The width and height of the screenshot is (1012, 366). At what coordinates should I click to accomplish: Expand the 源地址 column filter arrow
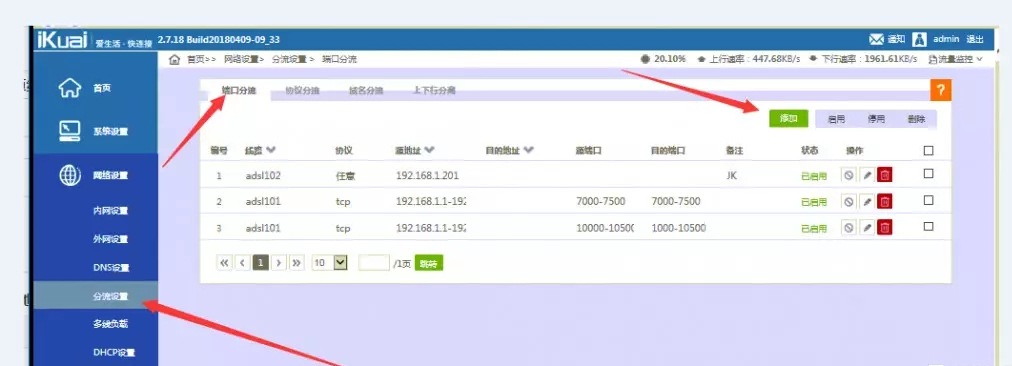(429, 150)
